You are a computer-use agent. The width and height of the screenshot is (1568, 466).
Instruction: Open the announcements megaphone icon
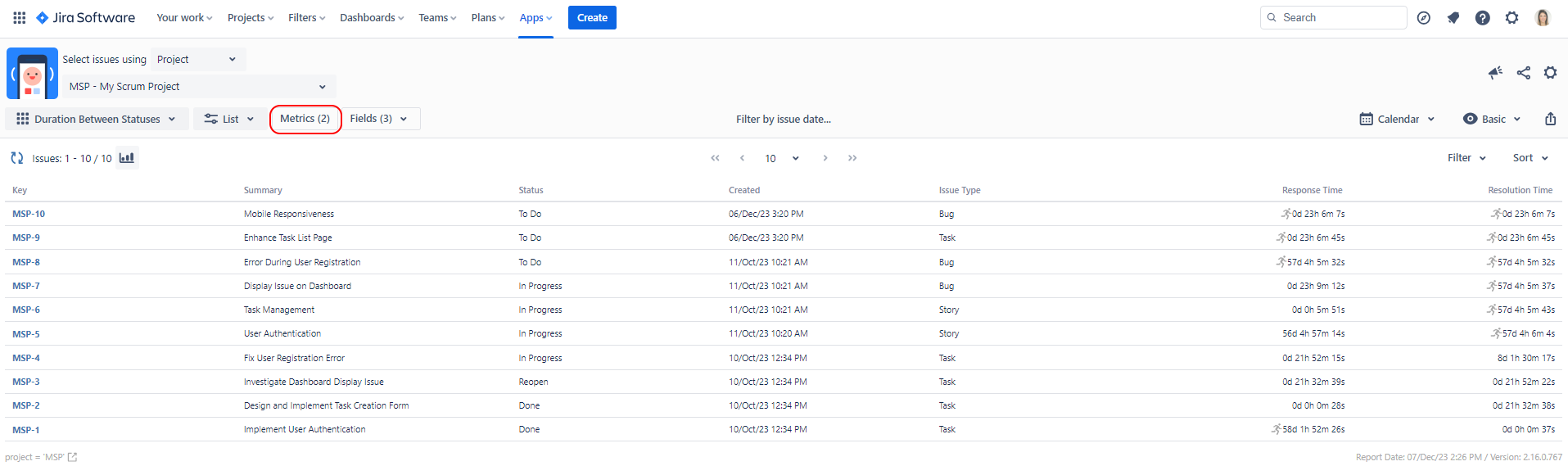coord(1495,73)
